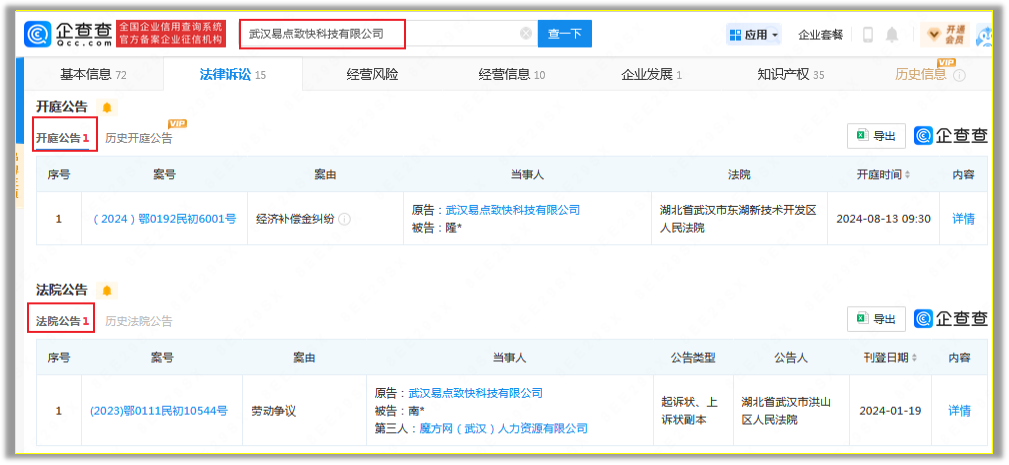Click the 查一下 search button
Image resolution: width=1009 pixels, height=465 pixels.
pos(565,34)
